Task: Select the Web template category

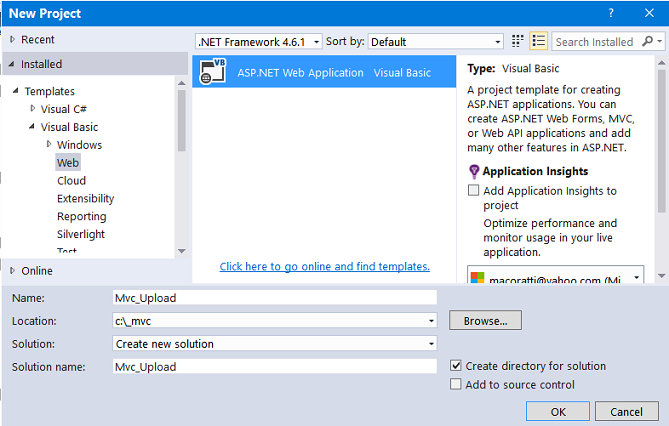Action: click(x=68, y=163)
